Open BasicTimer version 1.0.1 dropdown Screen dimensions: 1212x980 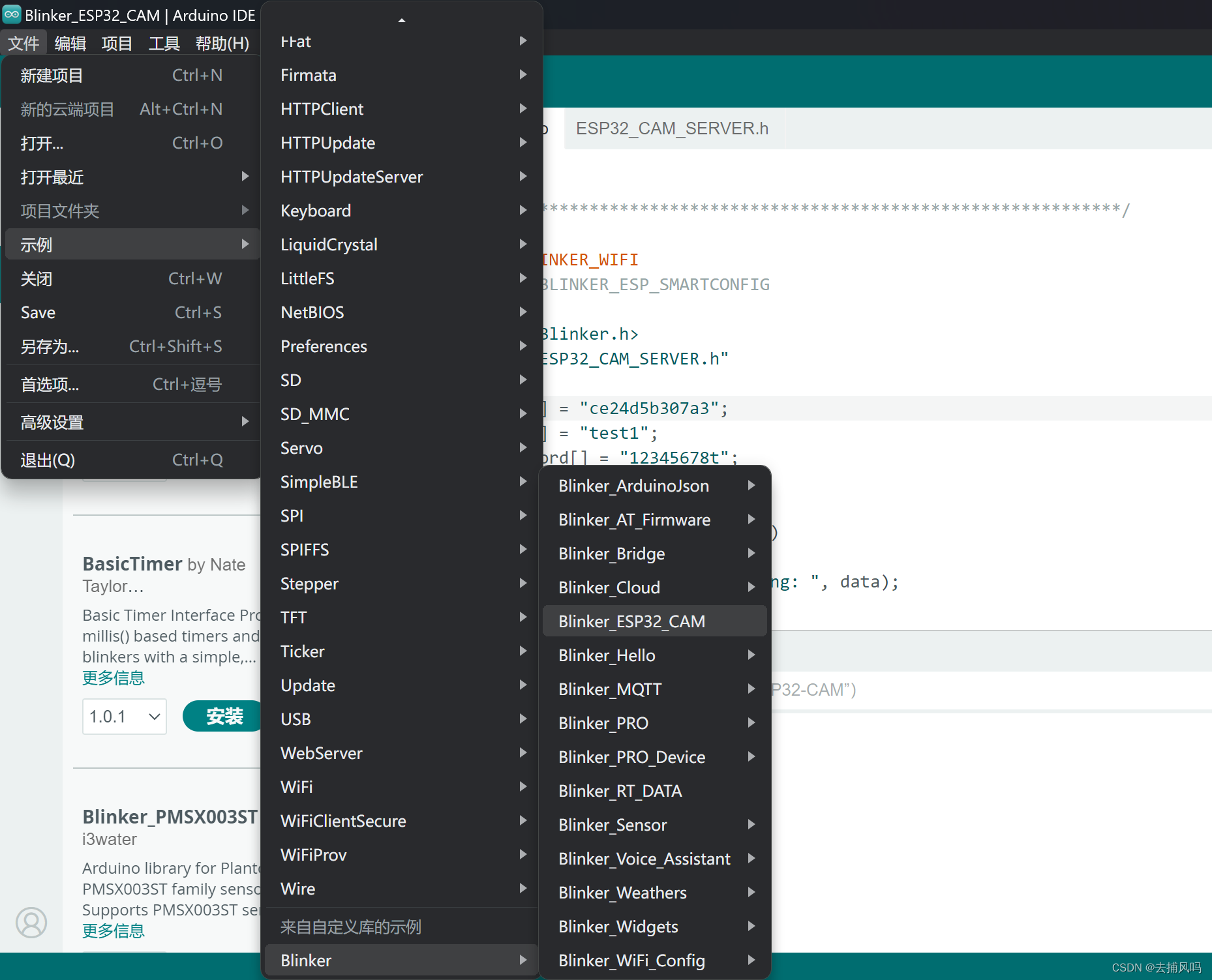pyautogui.click(x=125, y=717)
